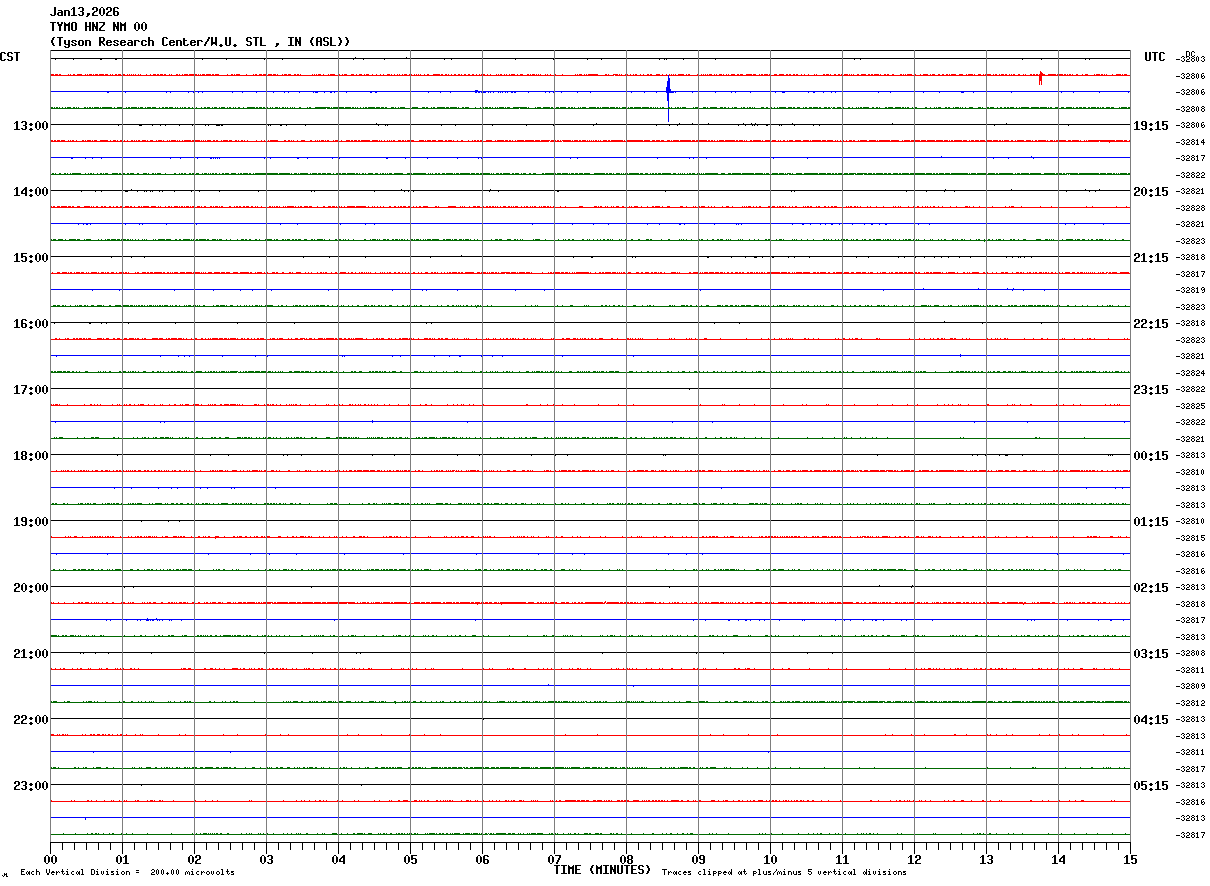Screen dimensions: 1210x886
Task: Click the 15 minute tick label
Action: (x=1129, y=859)
